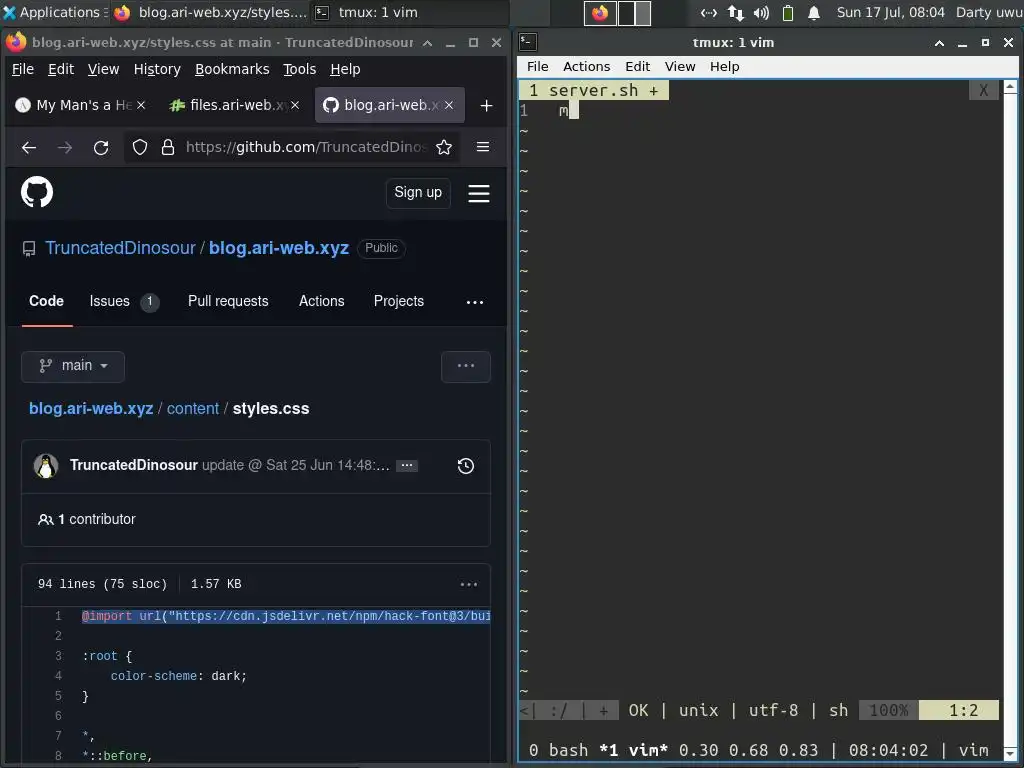
Task: Select the server.sh vim buffer tab
Action: (594, 91)
